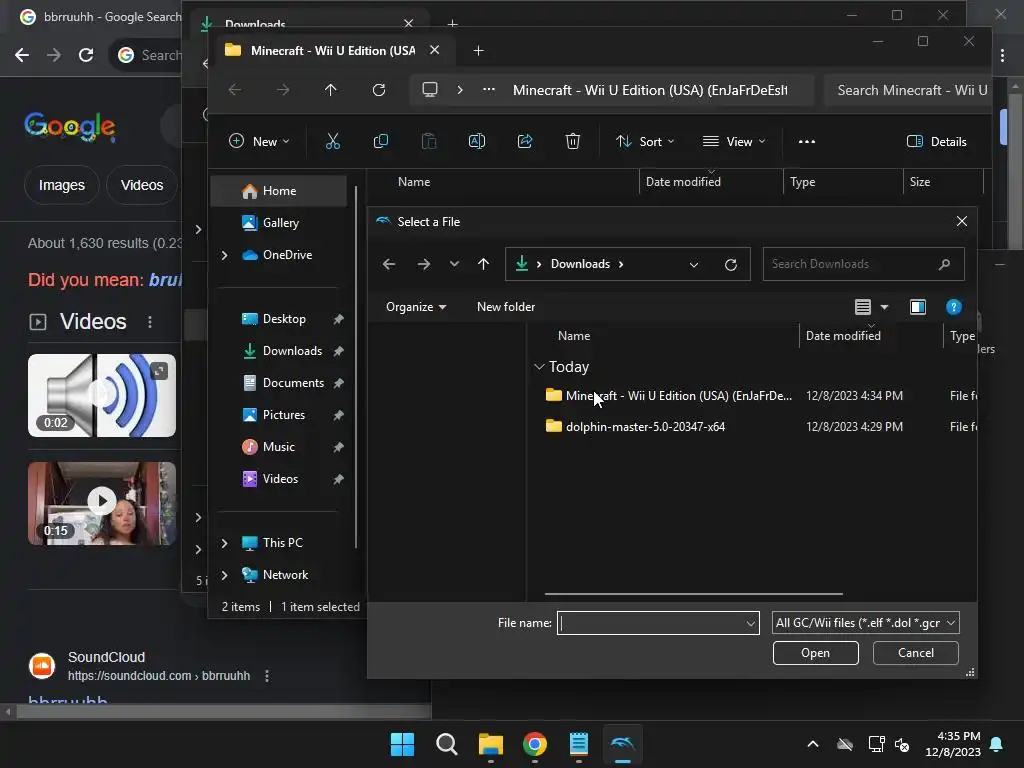Open the 0:02 speaker video thumbnail
Image resolution: width=1024 pixels, height=768 pixels.
pos(102,395)
